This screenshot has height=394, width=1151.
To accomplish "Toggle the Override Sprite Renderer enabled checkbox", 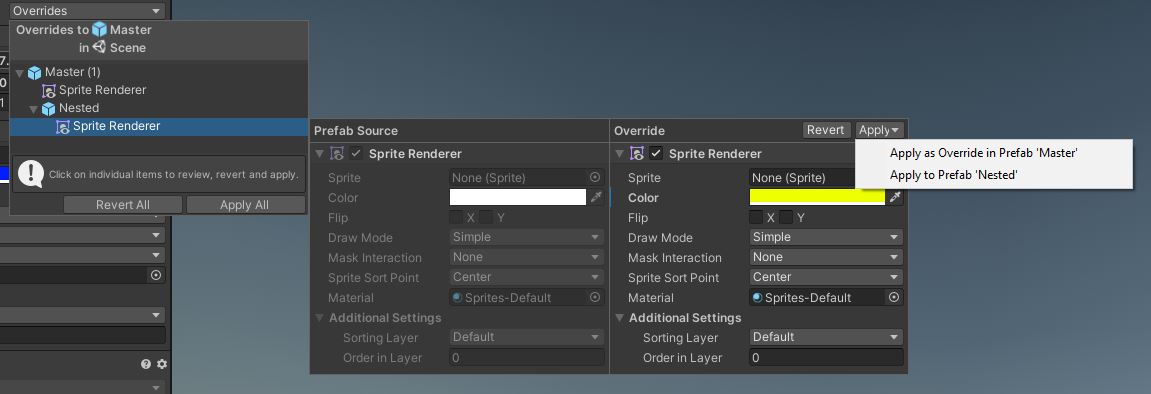I will point(656,153).
